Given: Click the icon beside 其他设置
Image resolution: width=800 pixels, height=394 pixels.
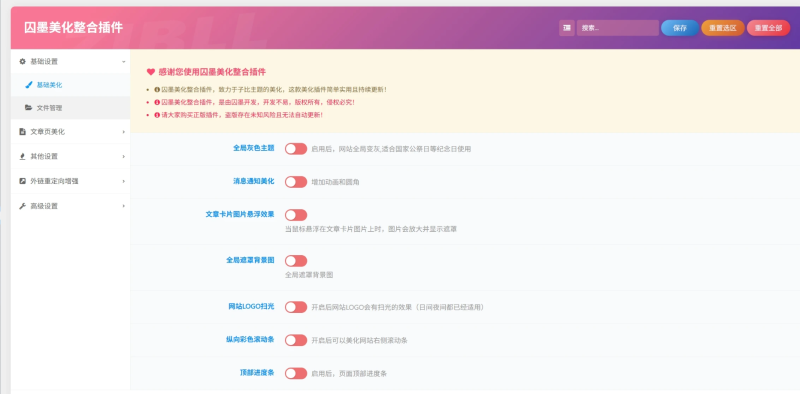Looking at the screenshot, I should (22, 156).
